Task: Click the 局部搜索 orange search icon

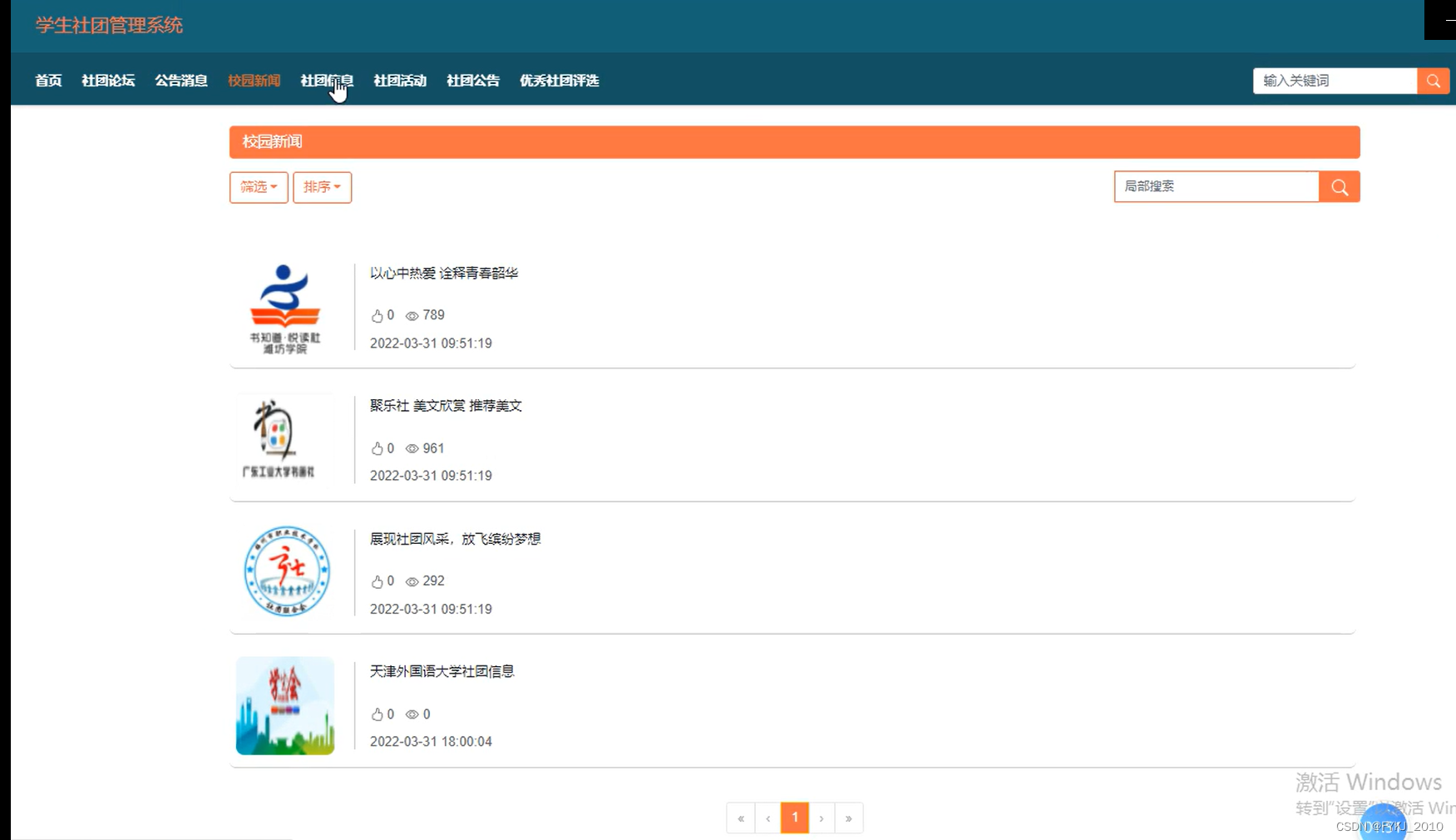Action: coord(1339,186)
